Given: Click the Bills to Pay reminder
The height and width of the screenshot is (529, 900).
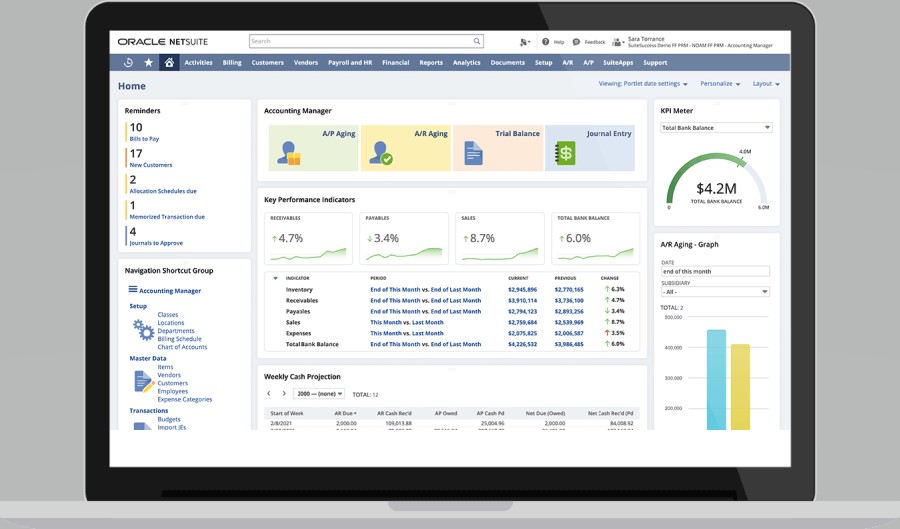Looking at the screenshot, I should tap(144, 139).
